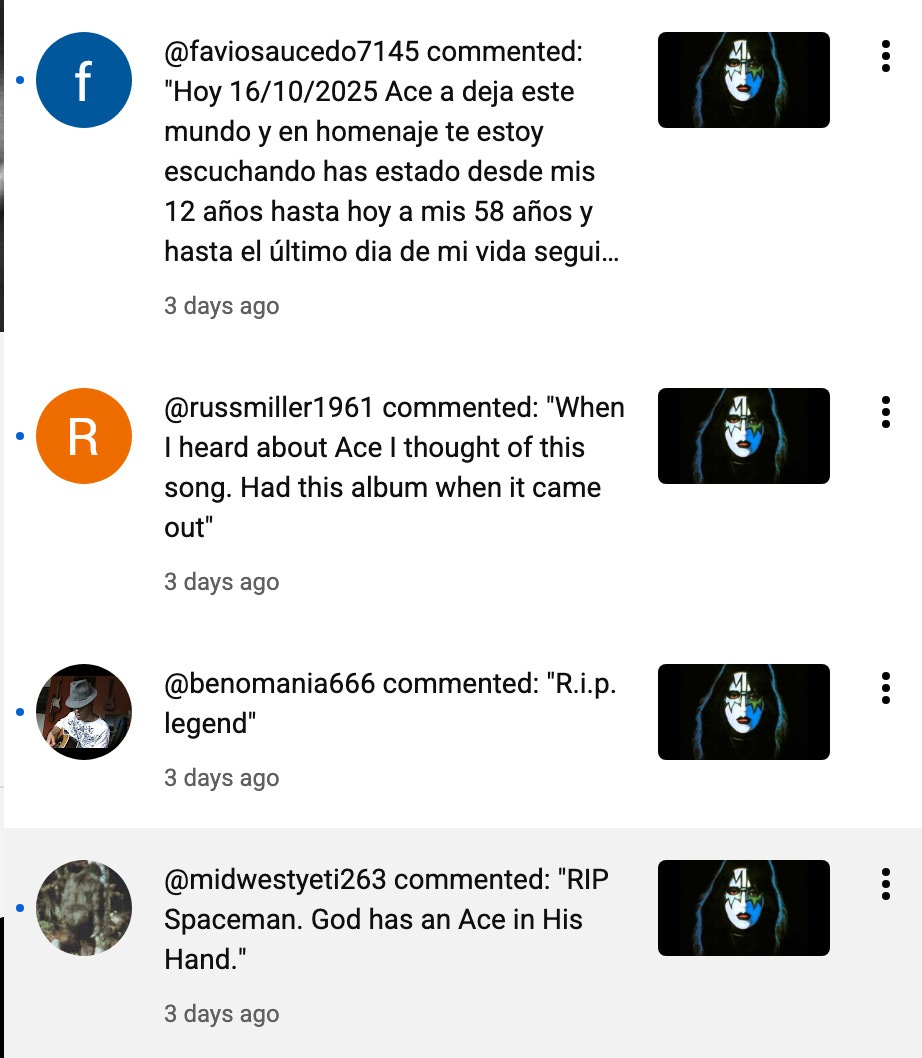Open more options for faviosaucedo7145 notification
Image resolution: width=922 pixels, height=1058 pixels.
click(x=886, y=56)
